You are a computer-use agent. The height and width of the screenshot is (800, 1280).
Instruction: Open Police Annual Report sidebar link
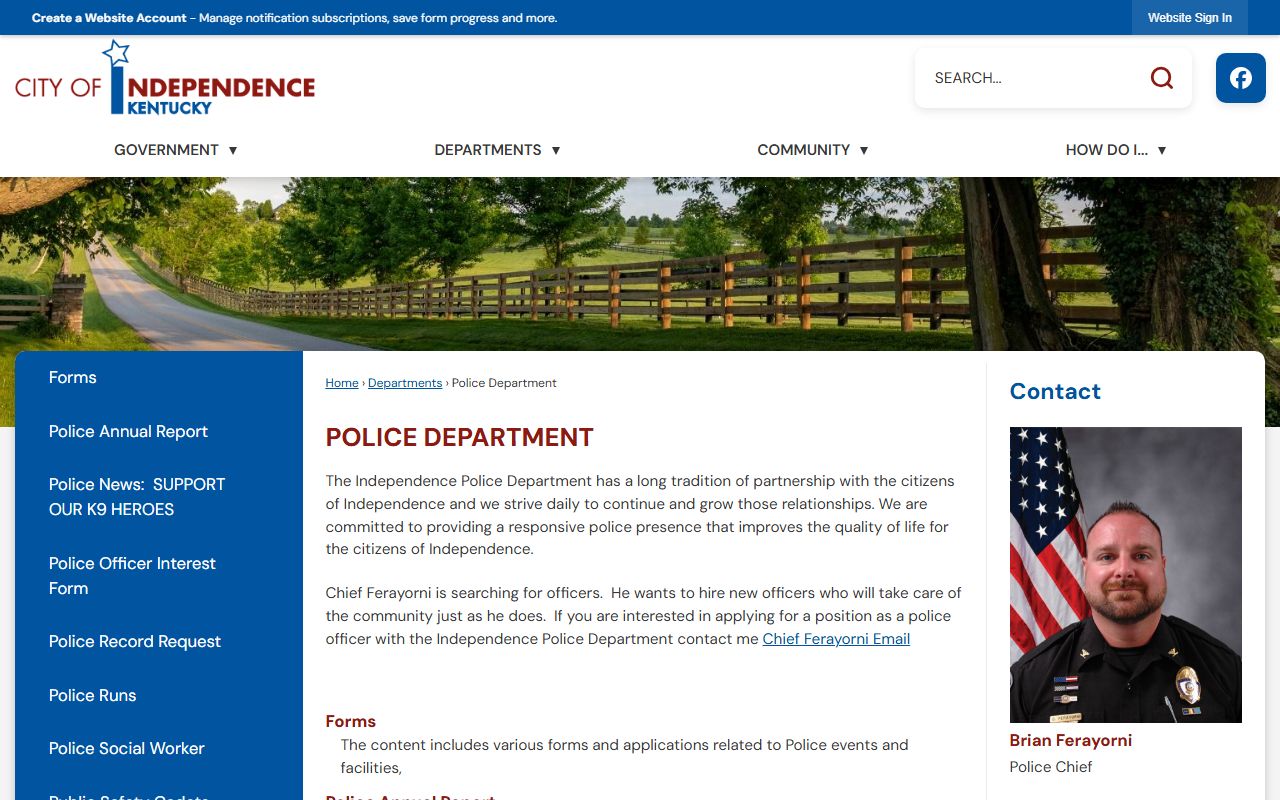[x=128, y=432]
